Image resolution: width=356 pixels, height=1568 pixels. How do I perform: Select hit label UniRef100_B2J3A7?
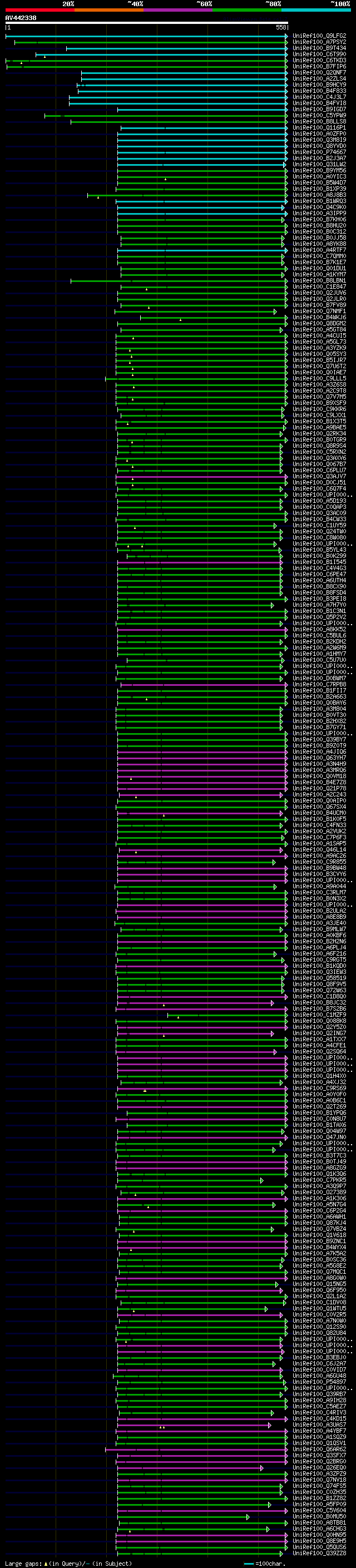(319, 159)
